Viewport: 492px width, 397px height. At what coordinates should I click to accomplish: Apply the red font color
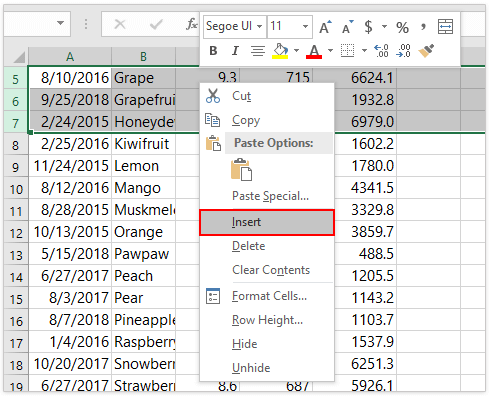[x=314, y=51]
